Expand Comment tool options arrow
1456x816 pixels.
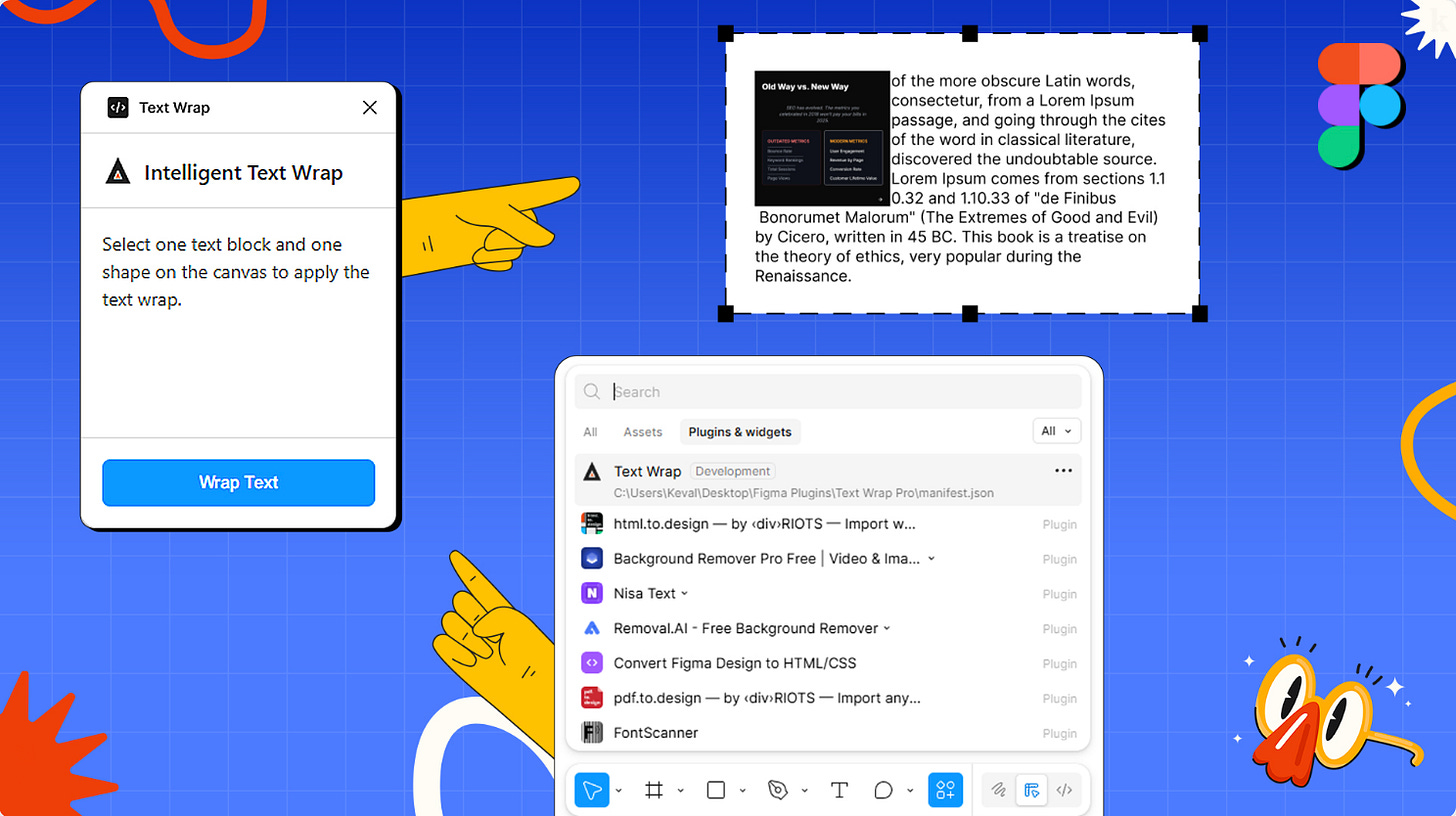point(910,790)
